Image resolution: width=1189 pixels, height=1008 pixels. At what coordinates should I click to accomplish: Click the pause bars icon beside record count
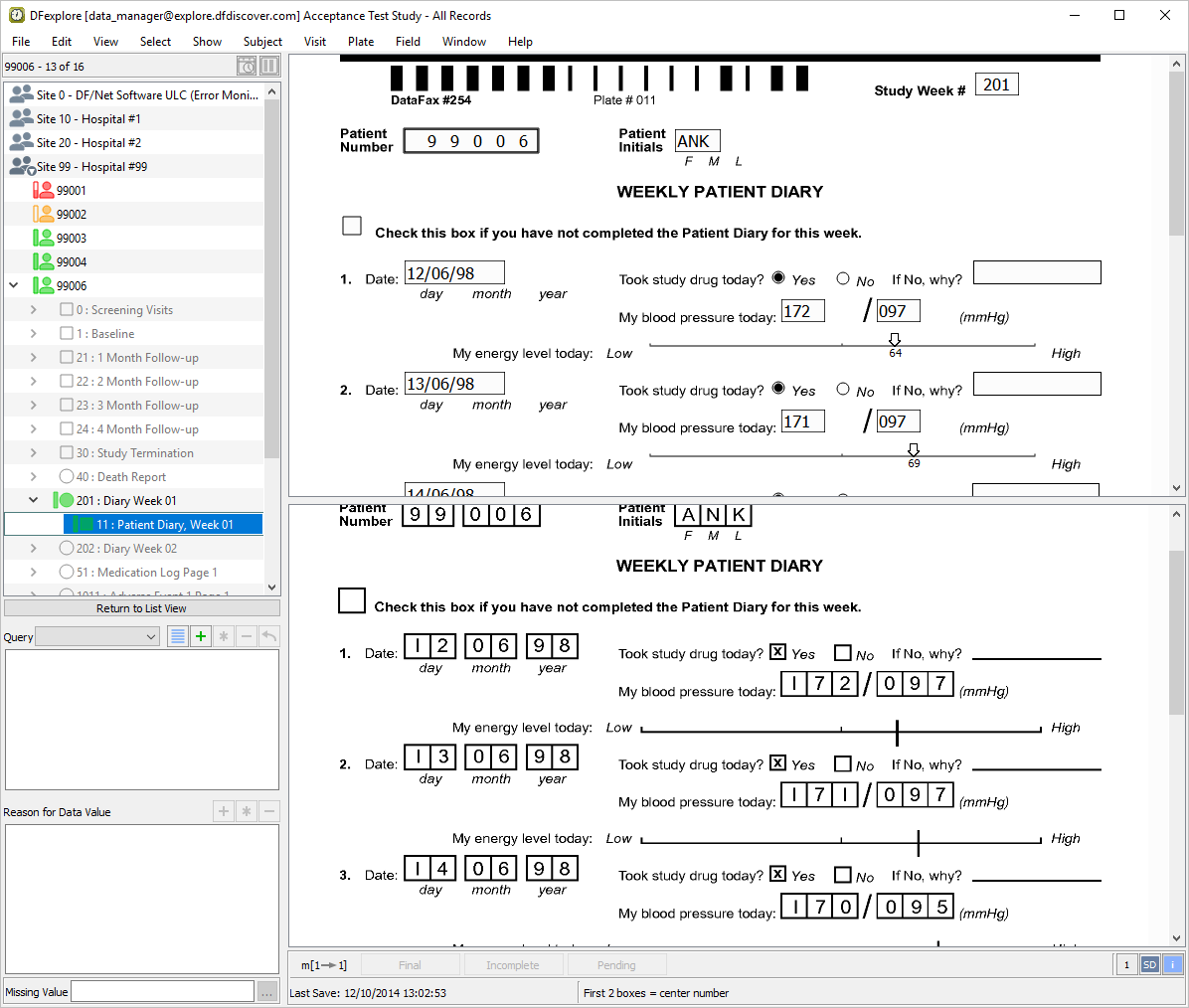(269, 67)
